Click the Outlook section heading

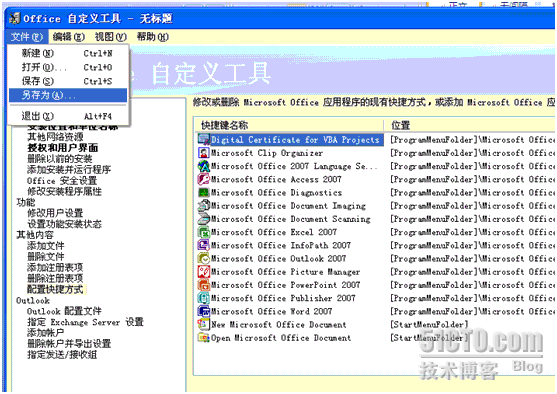[33, 301]
